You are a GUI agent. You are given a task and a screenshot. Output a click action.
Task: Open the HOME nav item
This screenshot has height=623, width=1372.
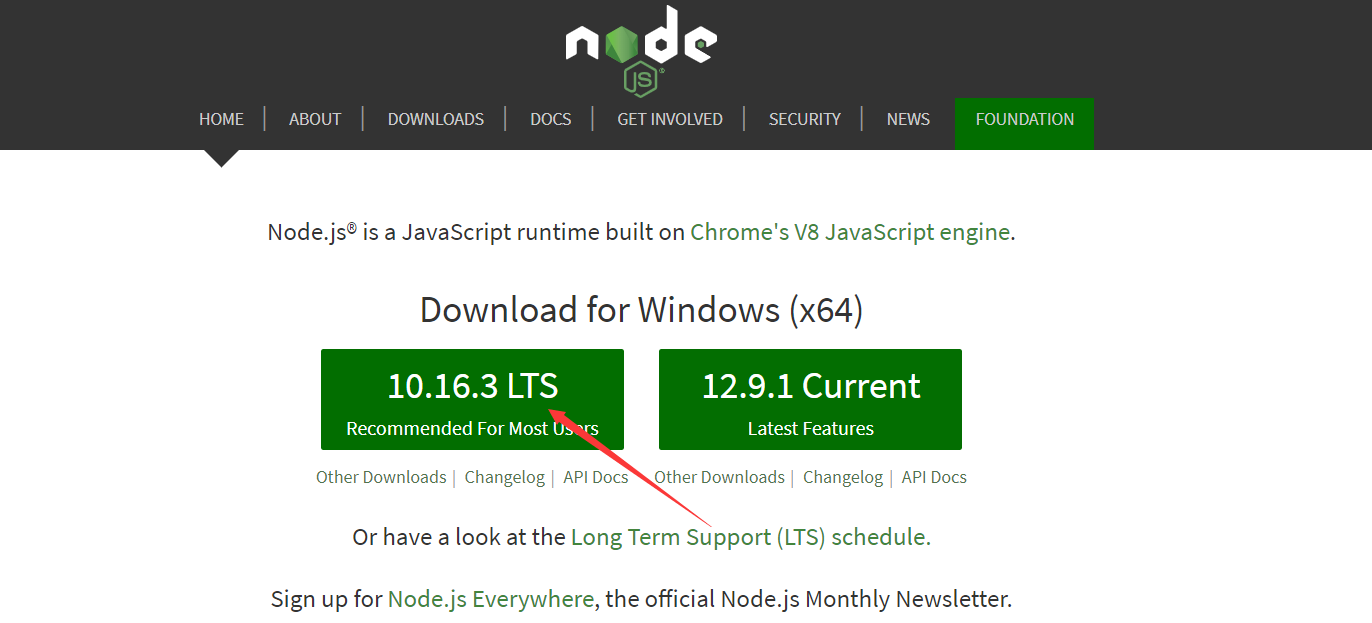pos(221,119)
